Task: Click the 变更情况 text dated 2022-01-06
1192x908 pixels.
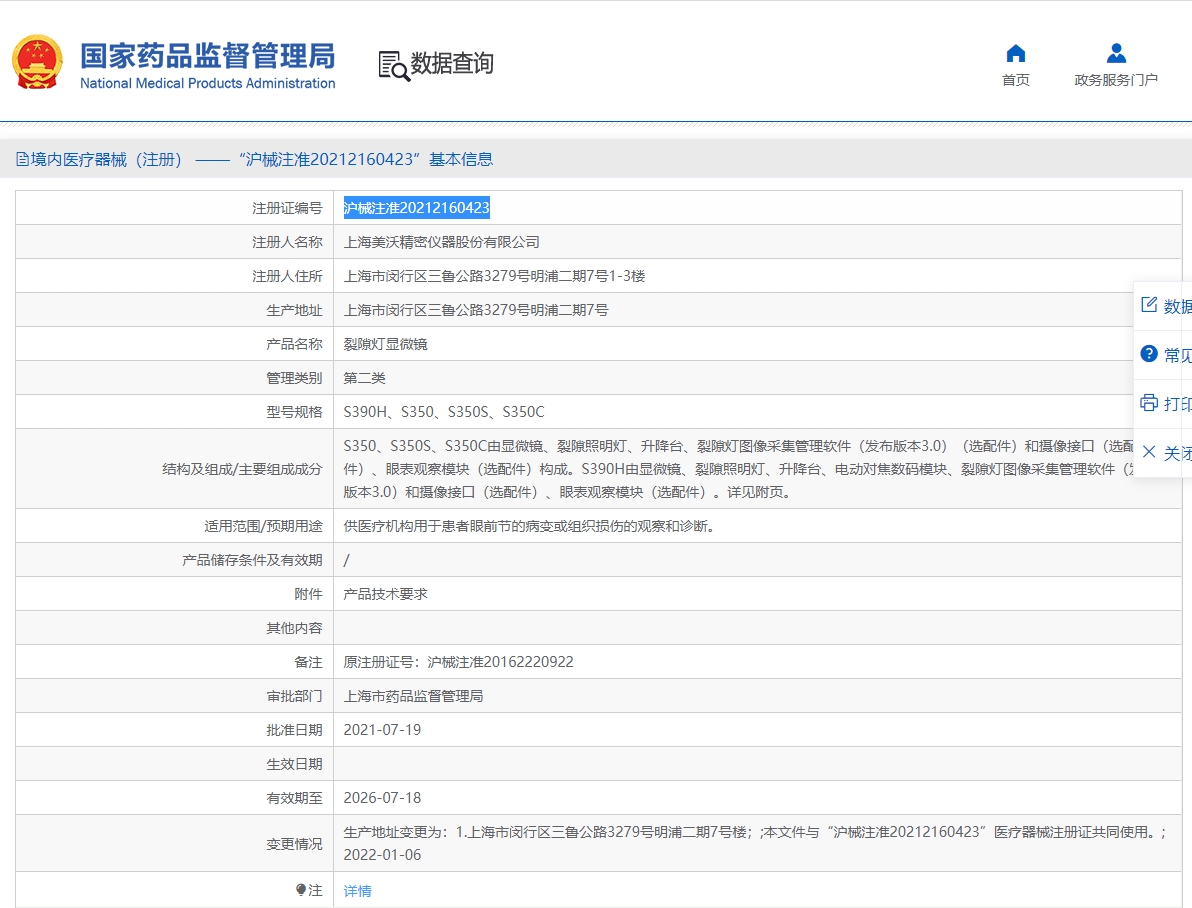Action: click(754, 843)
